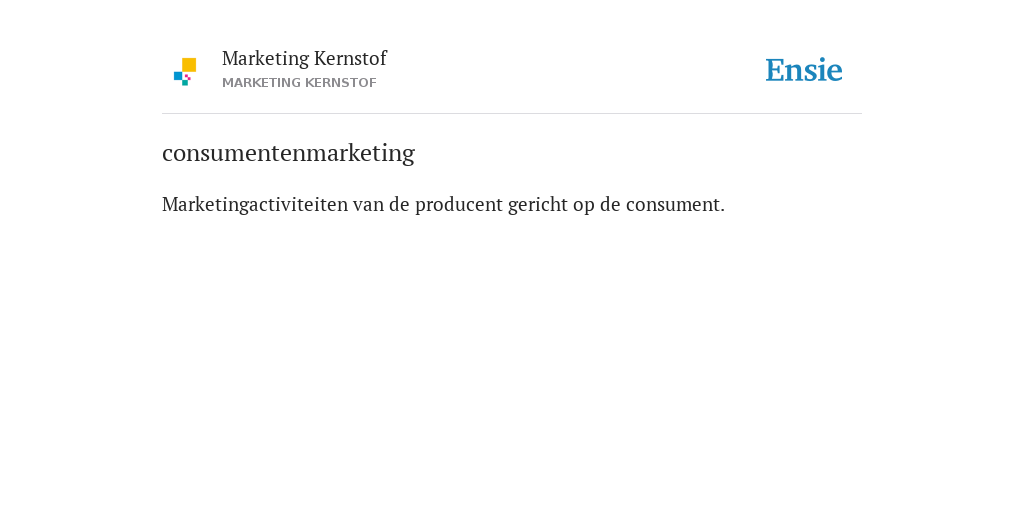Open the Ensie logo link
This screenshot has width=1024, height=512.
pos(804,70)
